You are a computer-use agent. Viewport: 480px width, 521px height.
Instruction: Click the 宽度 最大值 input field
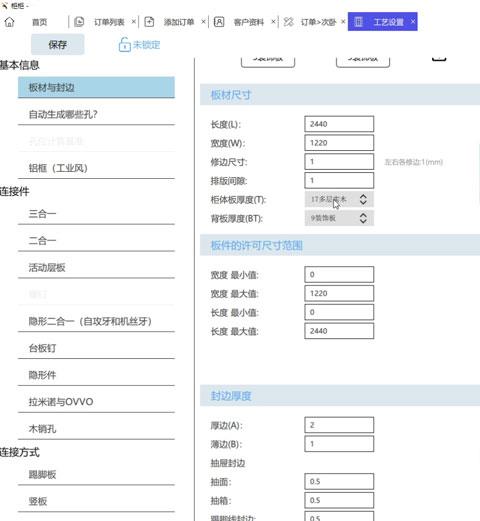pos(339,293)
